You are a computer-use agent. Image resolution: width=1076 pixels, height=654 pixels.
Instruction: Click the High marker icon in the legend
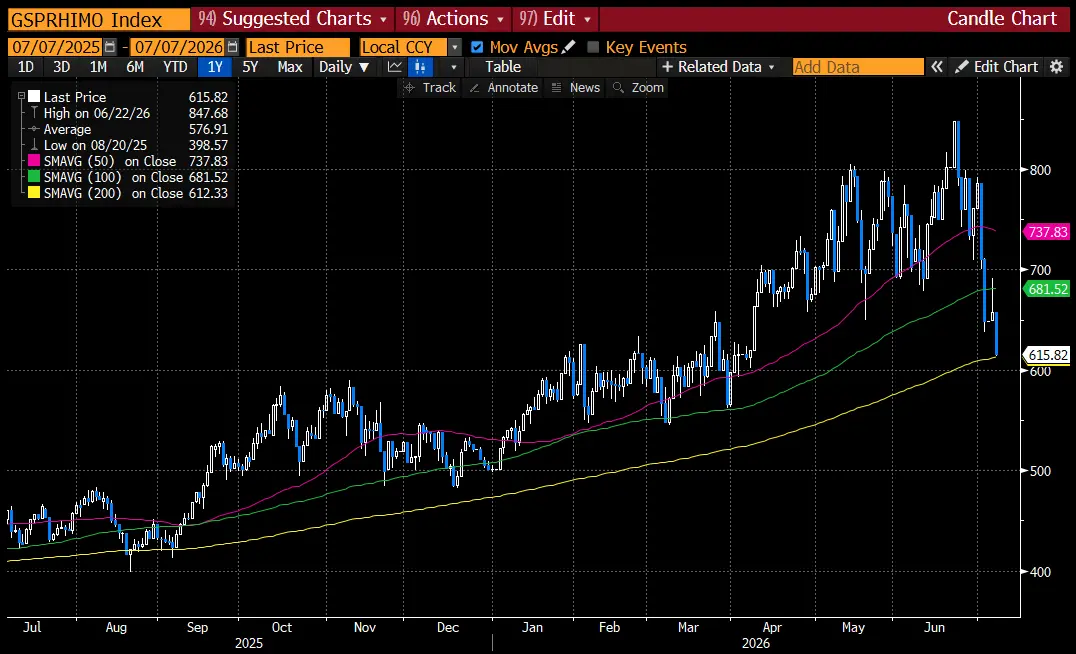coord(34,113)
